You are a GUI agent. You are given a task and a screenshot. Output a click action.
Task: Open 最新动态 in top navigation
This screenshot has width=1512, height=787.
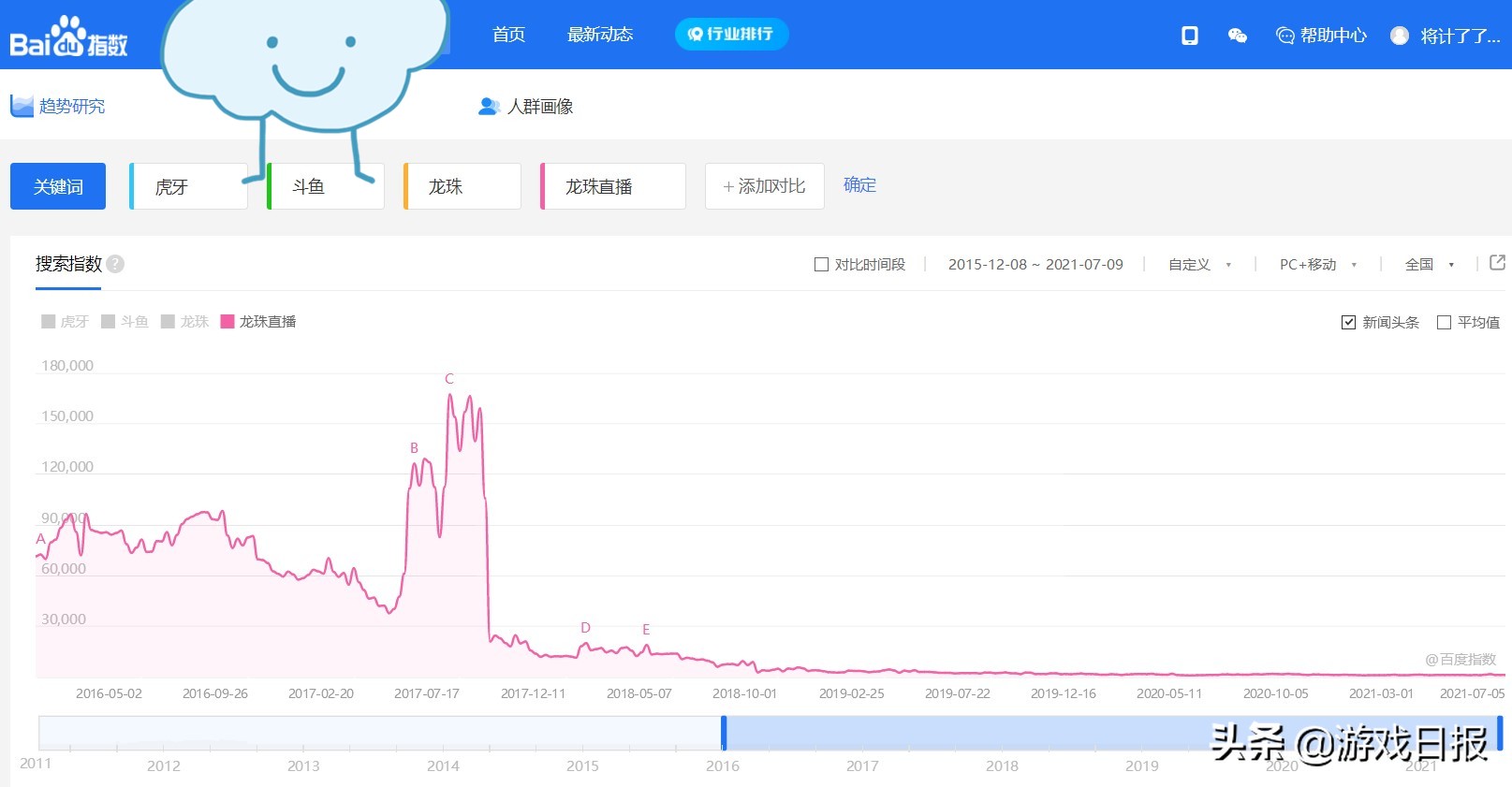point(600,35)
